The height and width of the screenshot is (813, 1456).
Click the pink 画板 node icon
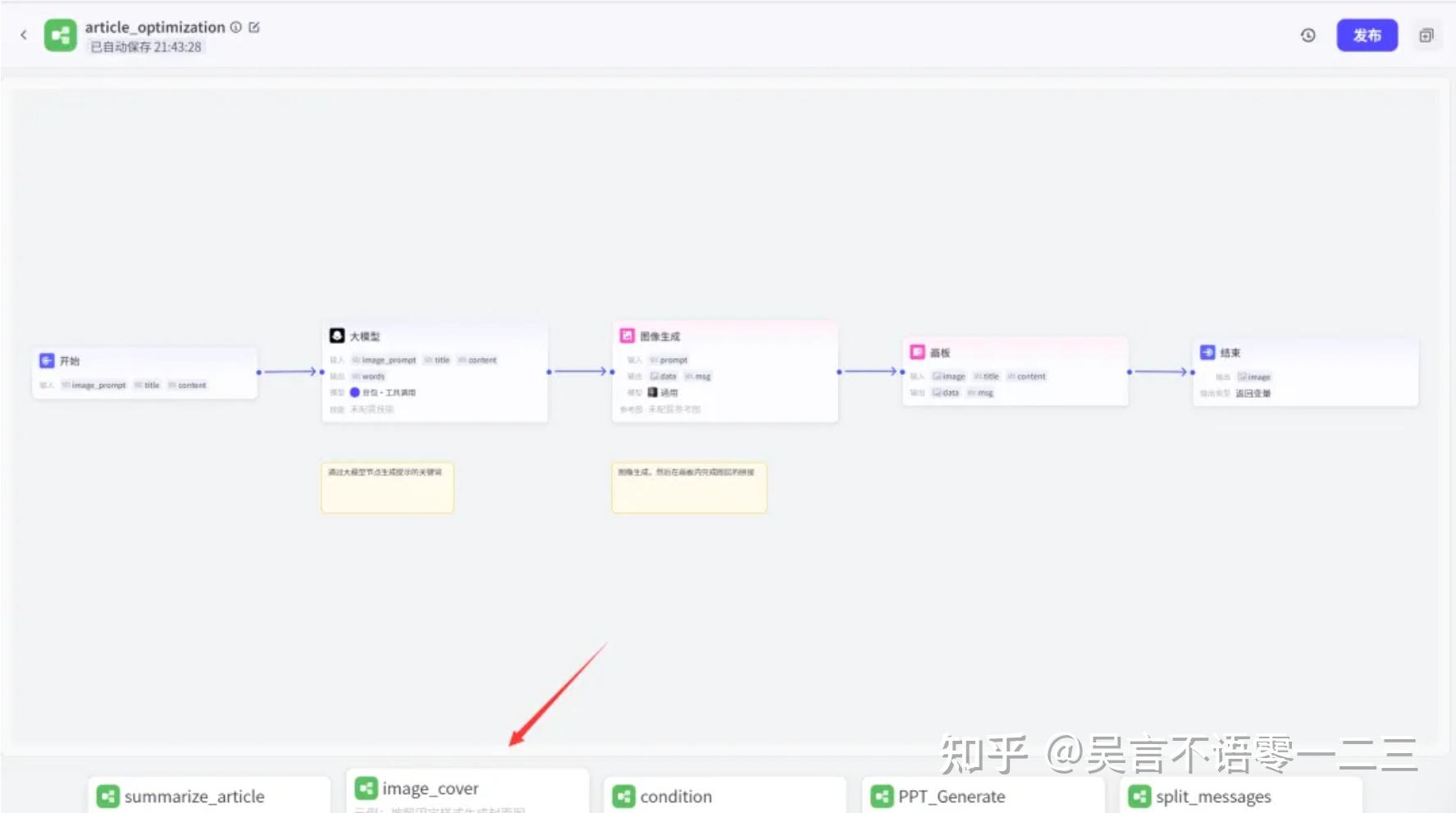click(x=918, y=351)
